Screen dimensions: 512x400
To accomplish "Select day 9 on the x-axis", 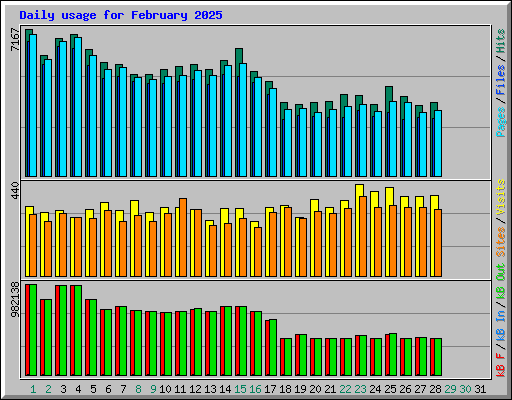I will [153, 389].
